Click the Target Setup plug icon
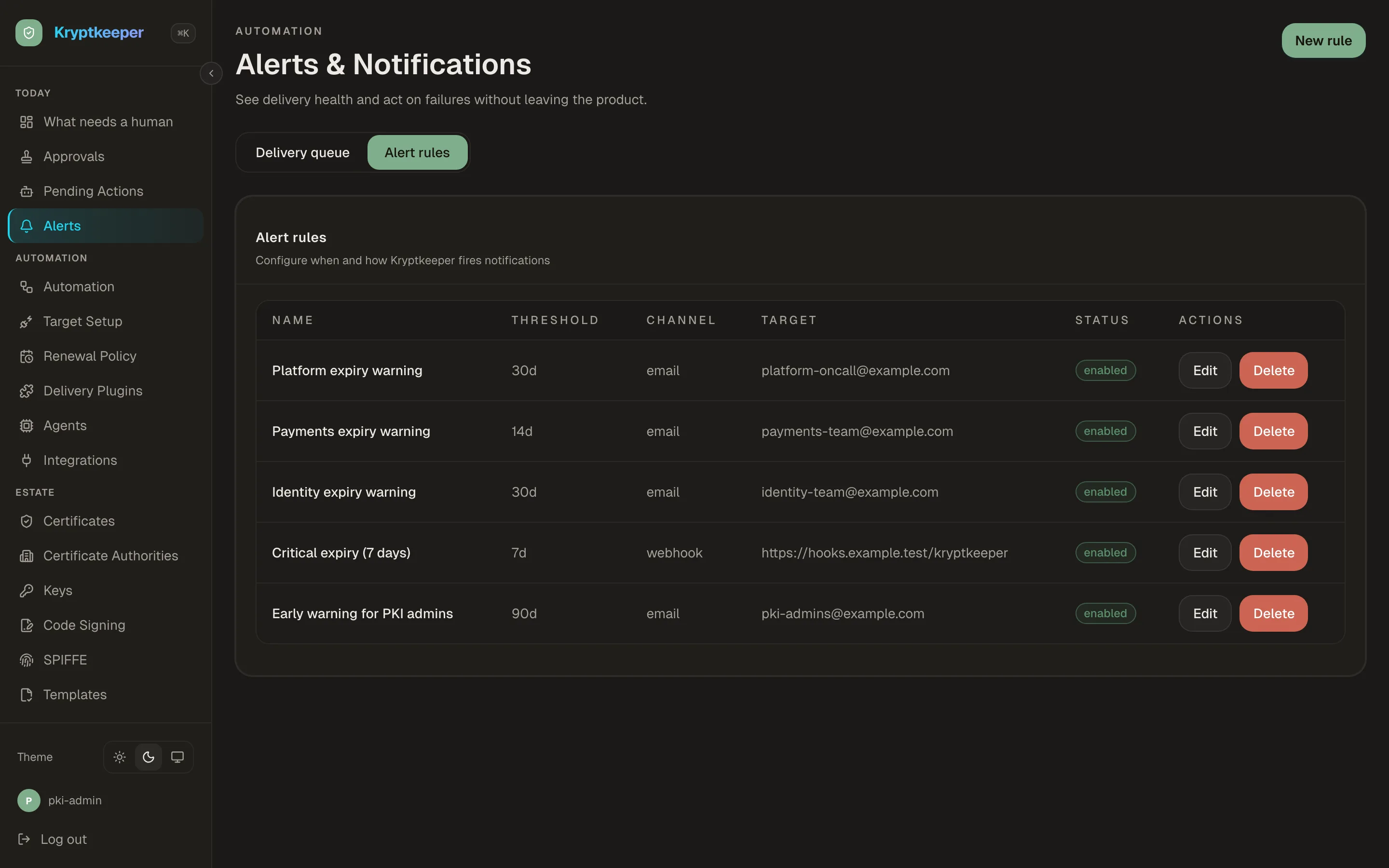Image resolution: width=1389 pixels, height=868 pixels. click(27, 322)
